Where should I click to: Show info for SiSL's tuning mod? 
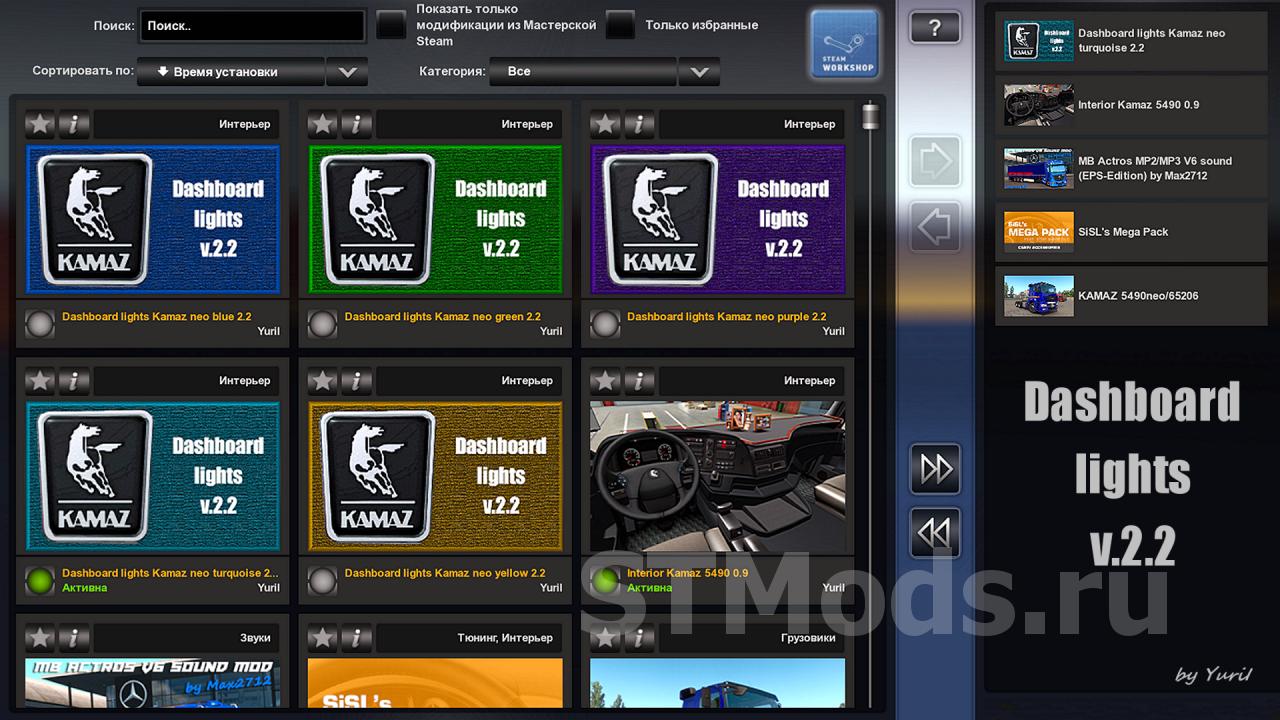tap(357, 638)
